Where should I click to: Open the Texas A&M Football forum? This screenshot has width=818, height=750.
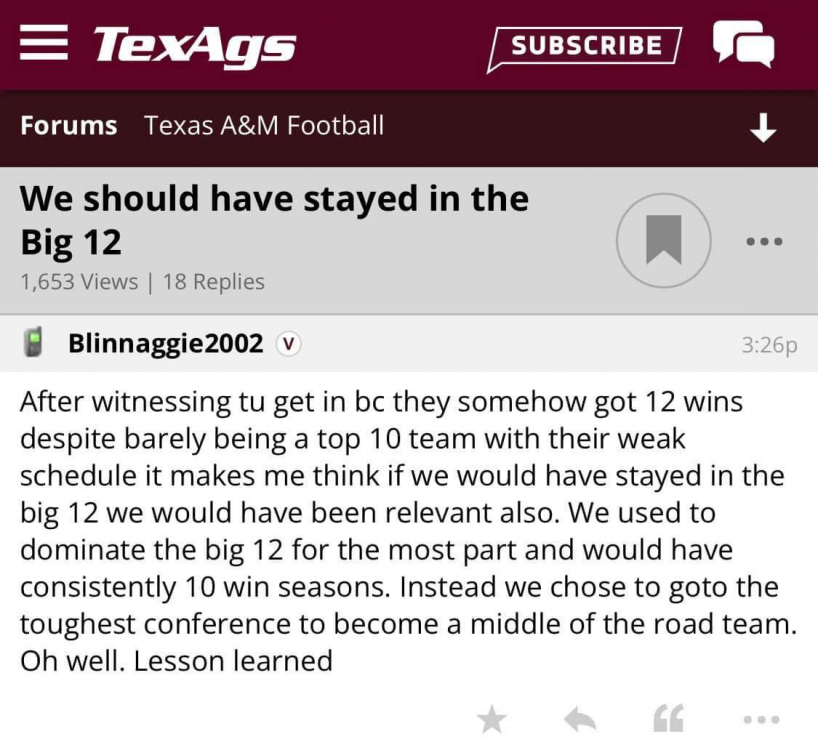[x=264, y=126]
